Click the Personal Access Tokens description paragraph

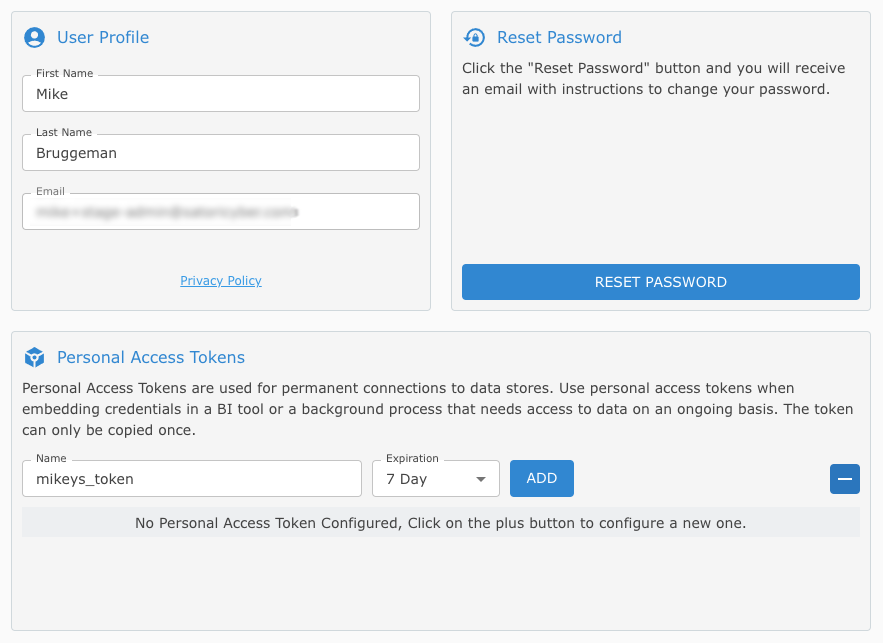[x=438, y=409]
